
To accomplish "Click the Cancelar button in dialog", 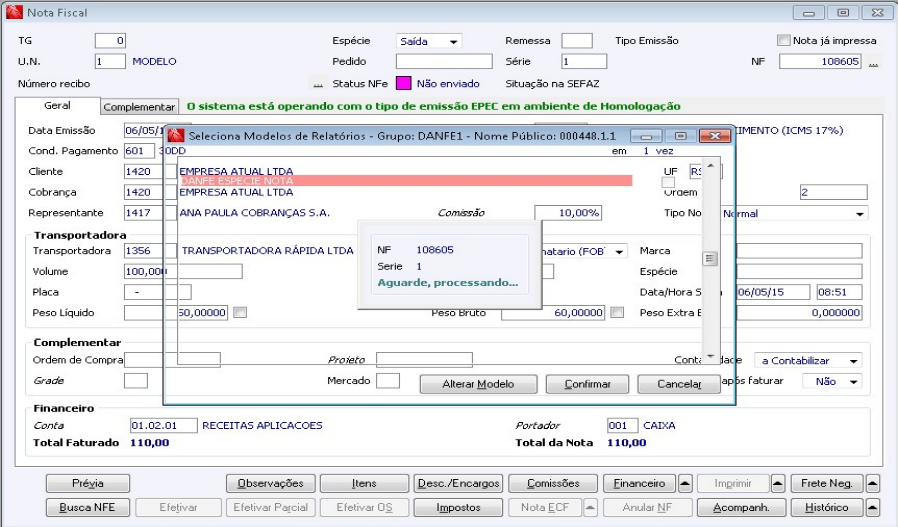I will [x=679, y=384].
